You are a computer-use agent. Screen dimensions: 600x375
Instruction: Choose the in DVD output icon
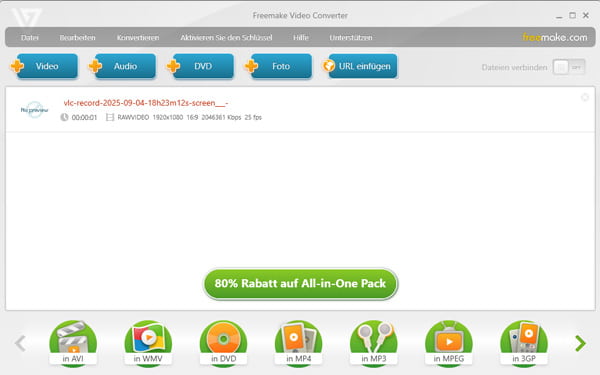223,343
